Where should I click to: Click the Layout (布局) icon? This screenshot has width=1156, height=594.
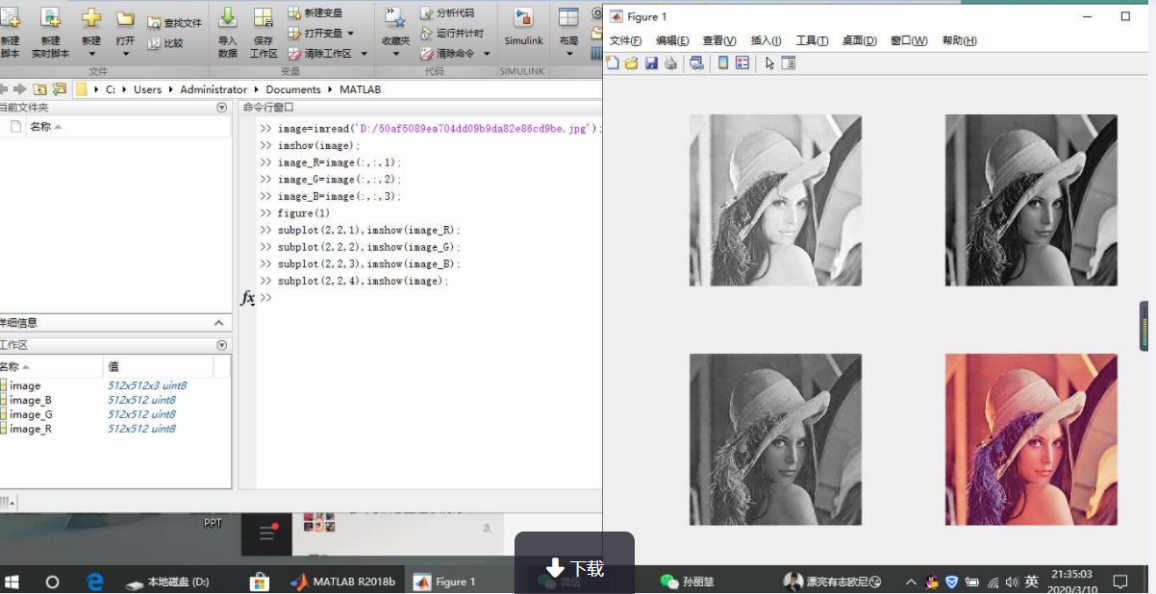pyautogui.click(x=568, y=18)
